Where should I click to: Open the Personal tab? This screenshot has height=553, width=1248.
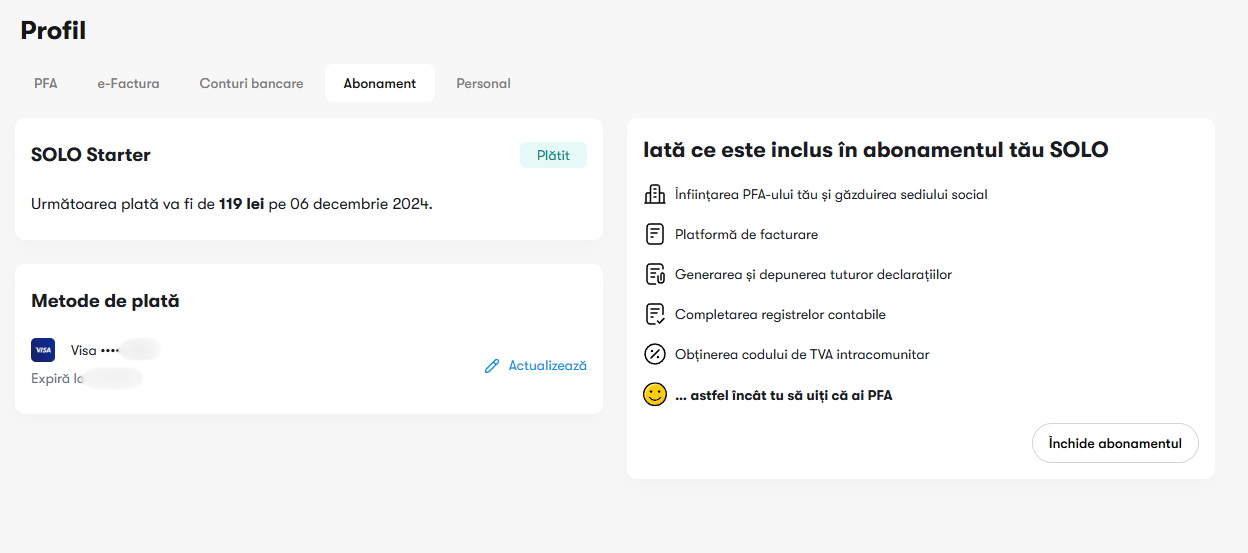tap(483, 83)
